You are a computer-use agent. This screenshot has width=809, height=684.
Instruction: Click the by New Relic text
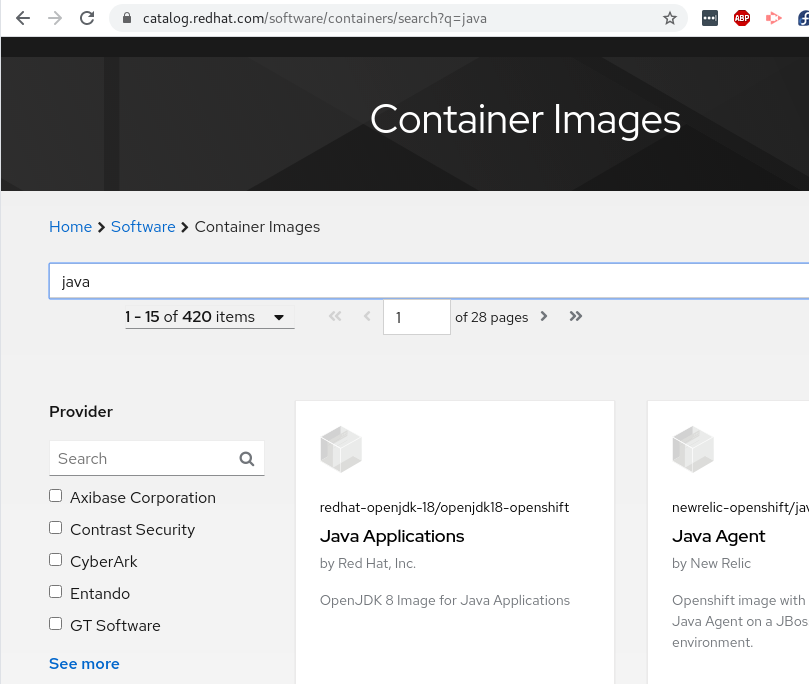tap(711, 563)
